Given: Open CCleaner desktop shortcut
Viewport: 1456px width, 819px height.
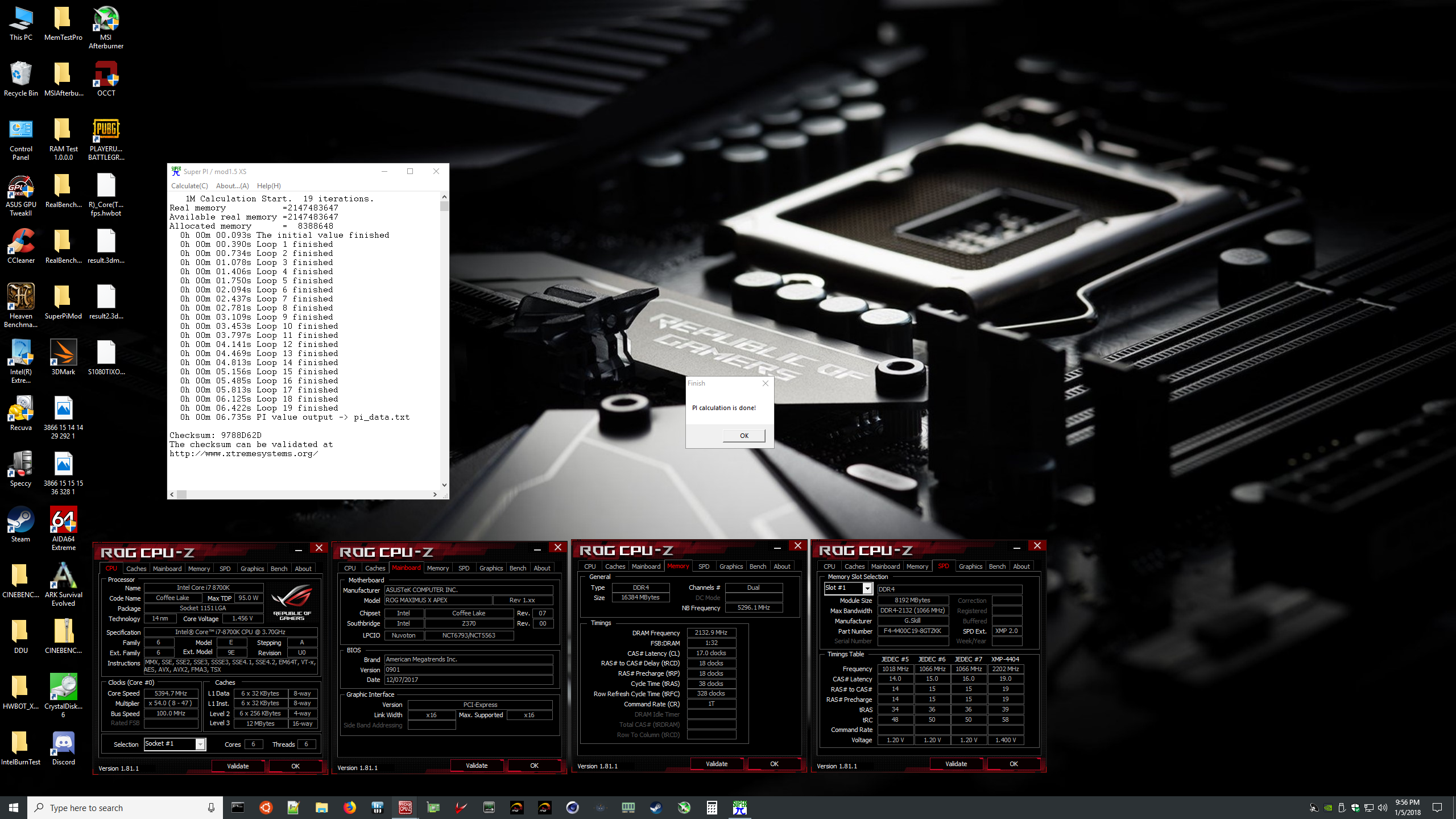Looking at the screenshot, I should pyautogui.click(x=21, y=246).
